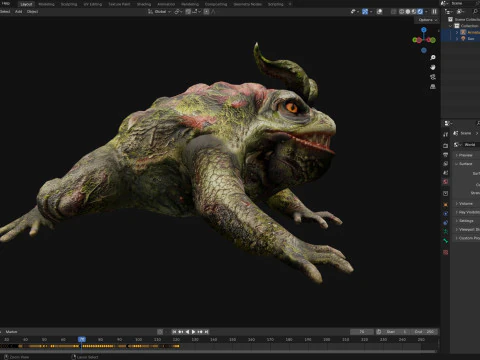This screenshot has width=480, height=360.
Task: Open the Options dropdown in viewport
Action: [x=427, y=20]
